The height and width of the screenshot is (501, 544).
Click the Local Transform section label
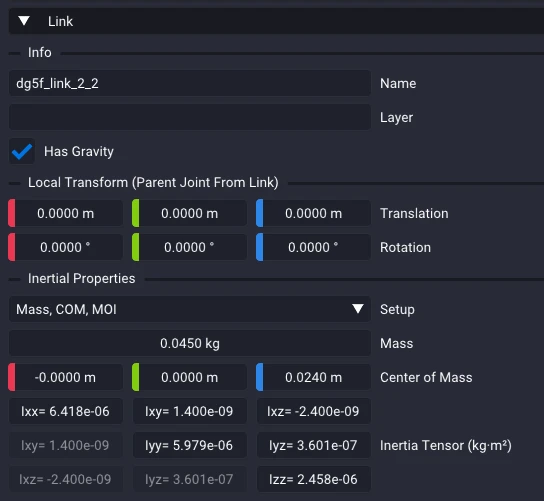(153, 182)
